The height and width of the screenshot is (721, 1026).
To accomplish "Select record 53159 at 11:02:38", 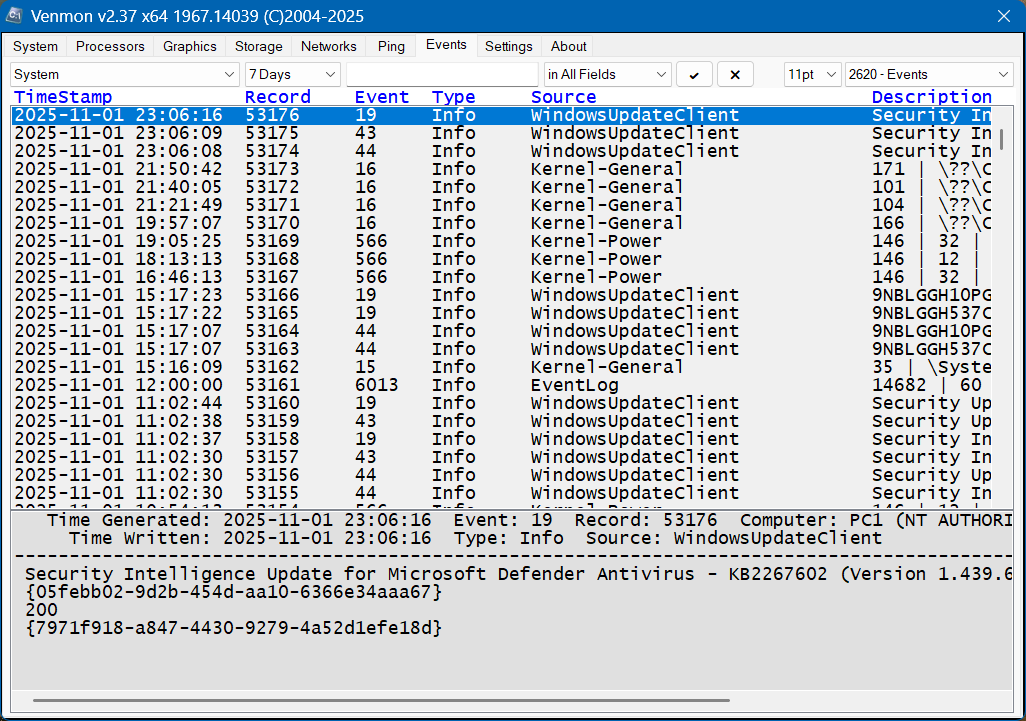I will [x=502, y=421].
